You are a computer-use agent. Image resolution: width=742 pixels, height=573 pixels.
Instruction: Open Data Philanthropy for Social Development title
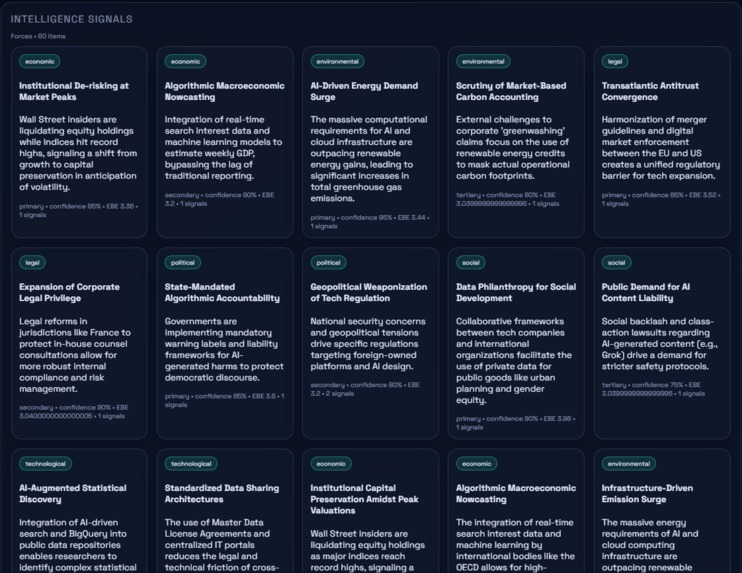pos(516,292)
